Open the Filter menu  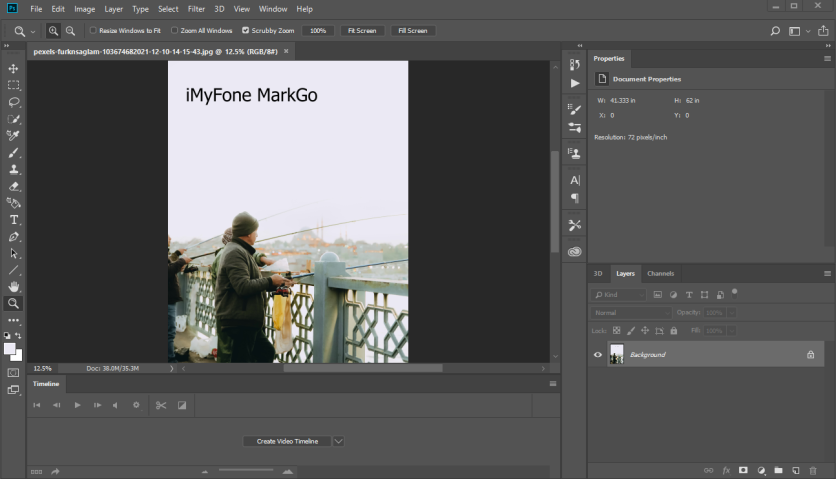pyautogui.click(x=196, y=9)
